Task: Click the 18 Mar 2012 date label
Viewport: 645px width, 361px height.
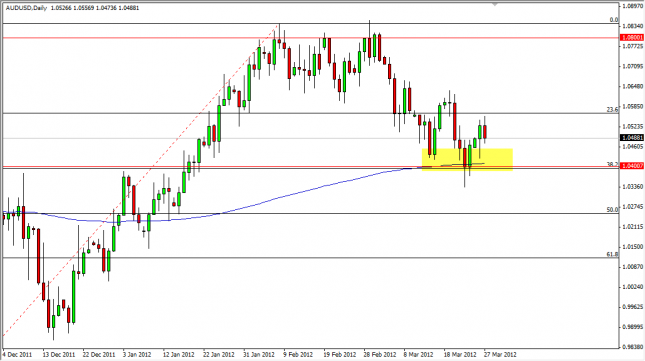Action: (460, 354)
